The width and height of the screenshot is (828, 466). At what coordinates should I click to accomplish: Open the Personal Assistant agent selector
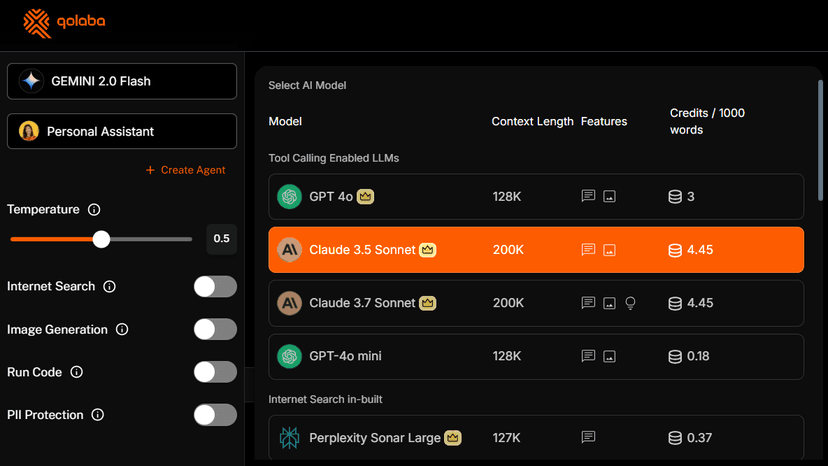(122, 131)
